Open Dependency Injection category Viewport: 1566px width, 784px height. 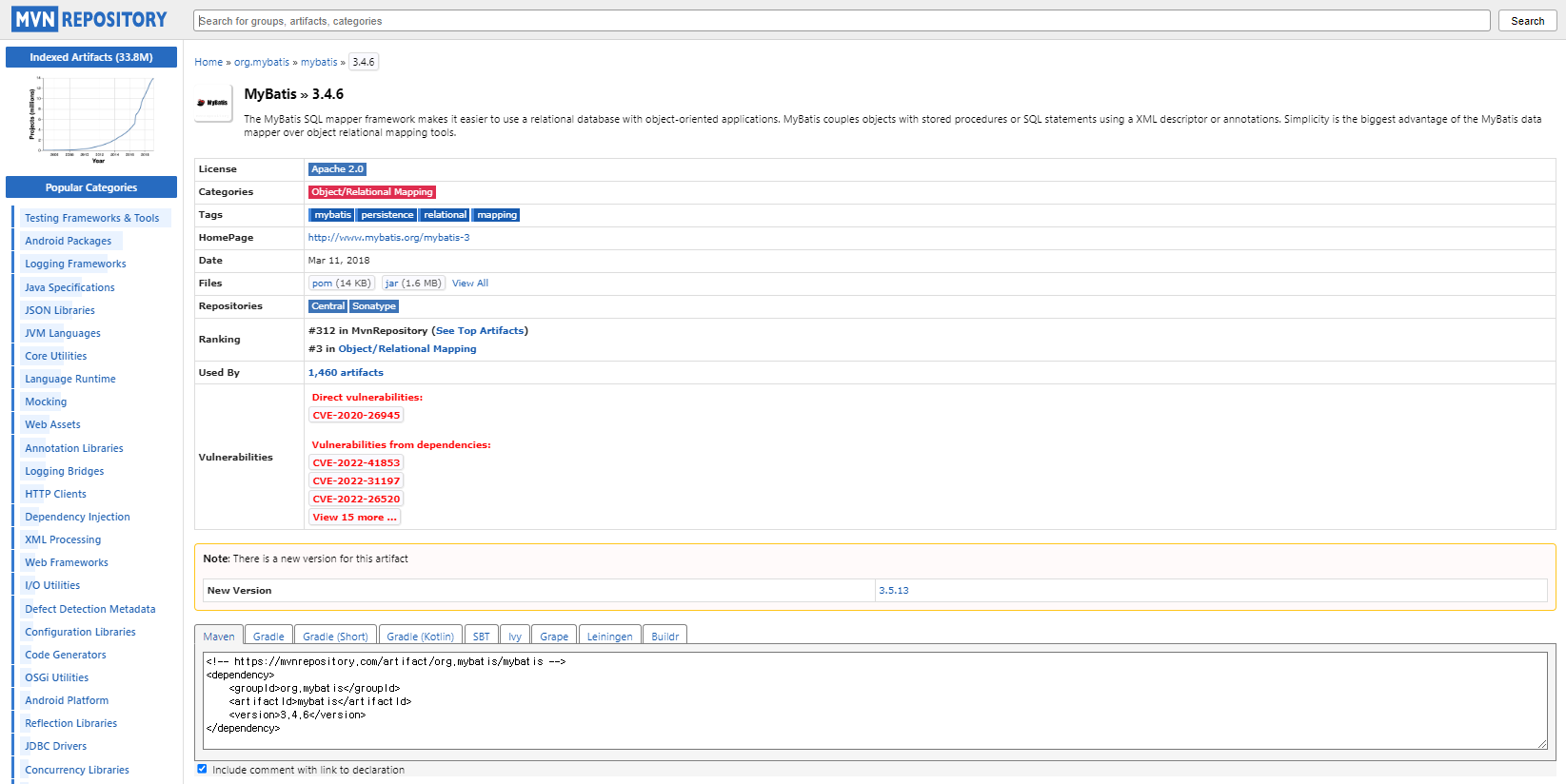(77, 517)
